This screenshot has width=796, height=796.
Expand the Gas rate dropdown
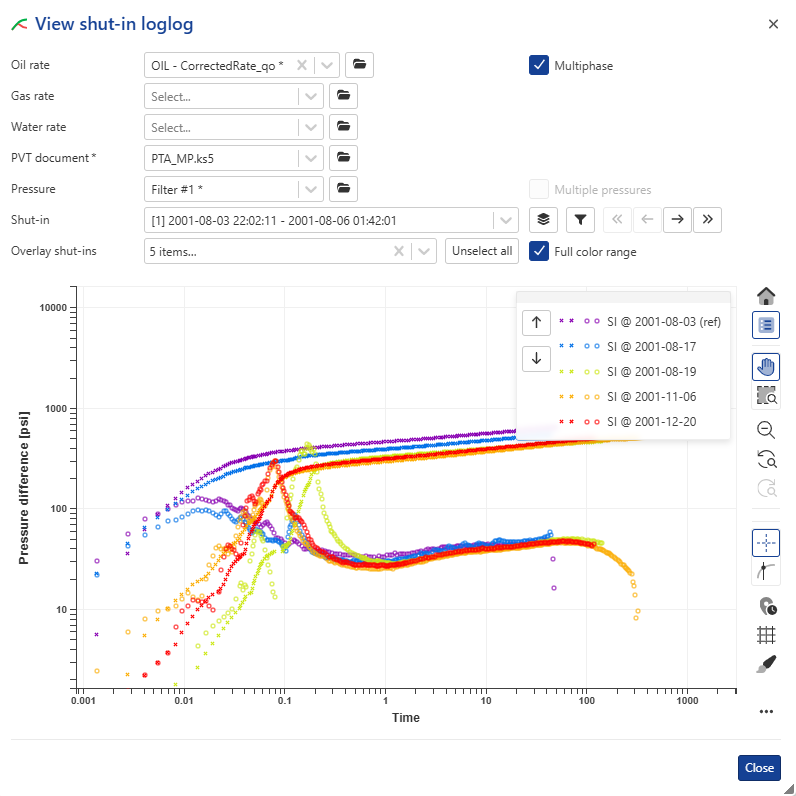[x=312, y=97]
